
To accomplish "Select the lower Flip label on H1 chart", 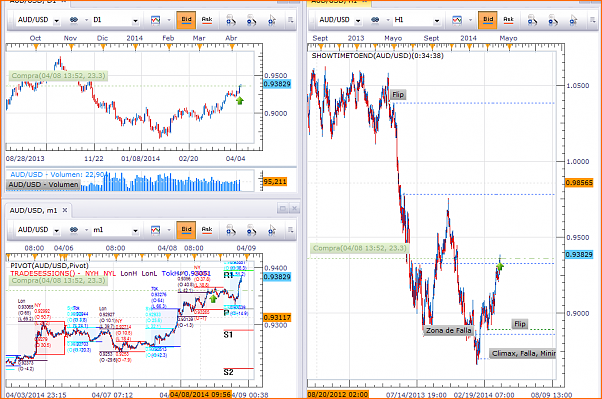I will pyautogui.click(x=520, y=324).
